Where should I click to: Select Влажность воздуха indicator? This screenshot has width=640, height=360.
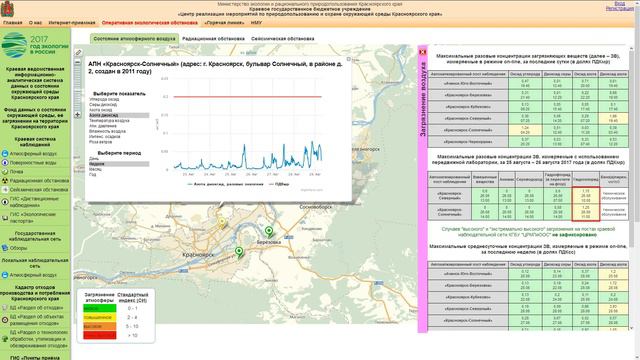point(108,131)
